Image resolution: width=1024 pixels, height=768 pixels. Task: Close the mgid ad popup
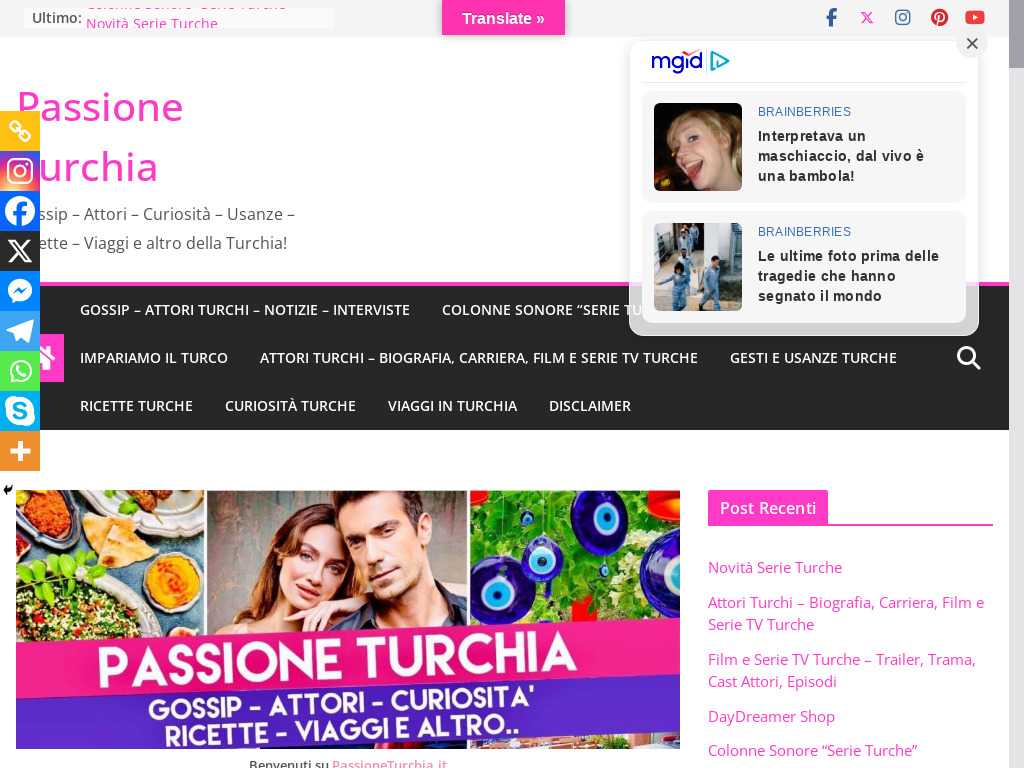click(972, 44)
